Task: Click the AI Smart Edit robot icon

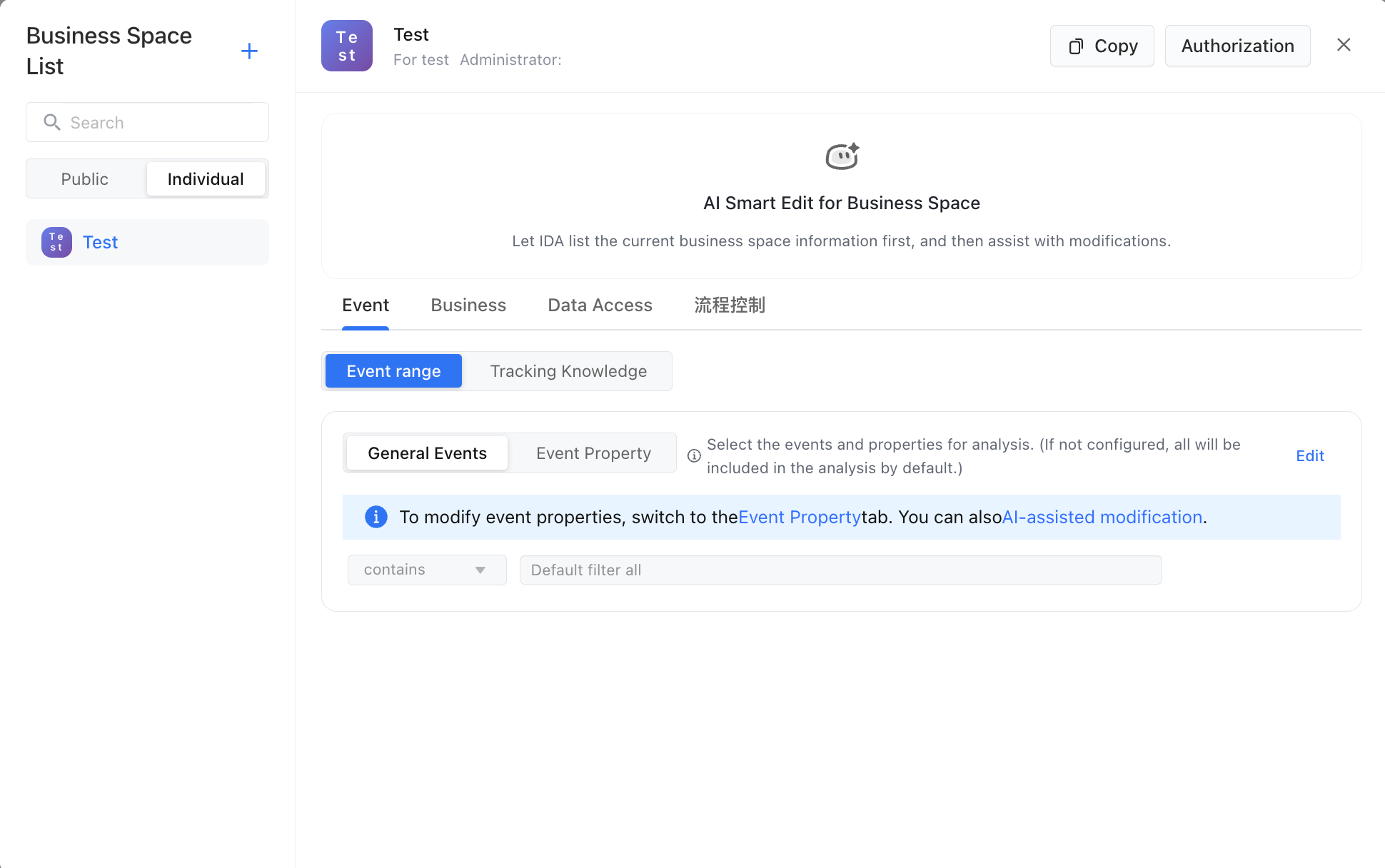Action: (x=842, y=156)
